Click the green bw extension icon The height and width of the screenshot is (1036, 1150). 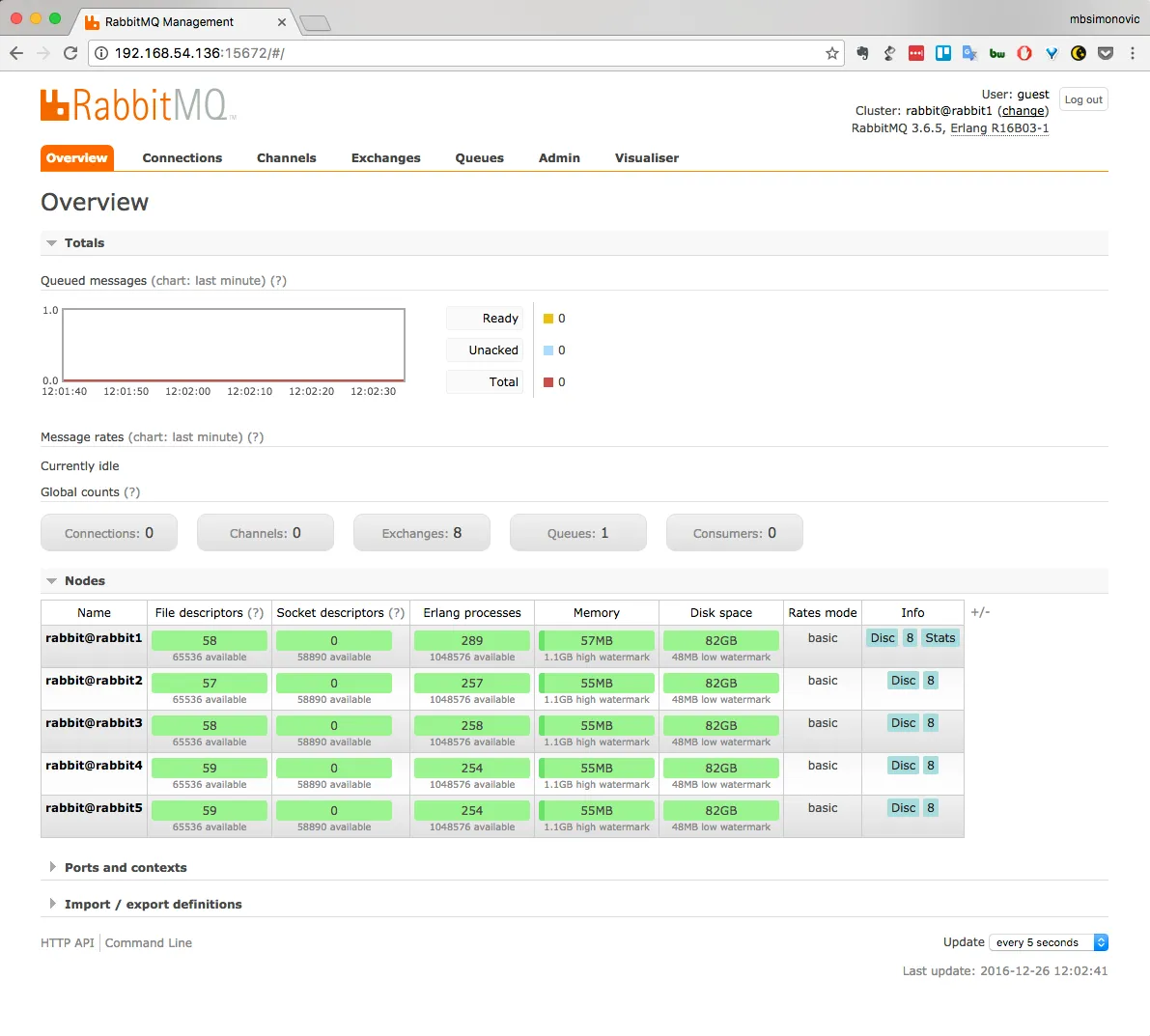996,53
